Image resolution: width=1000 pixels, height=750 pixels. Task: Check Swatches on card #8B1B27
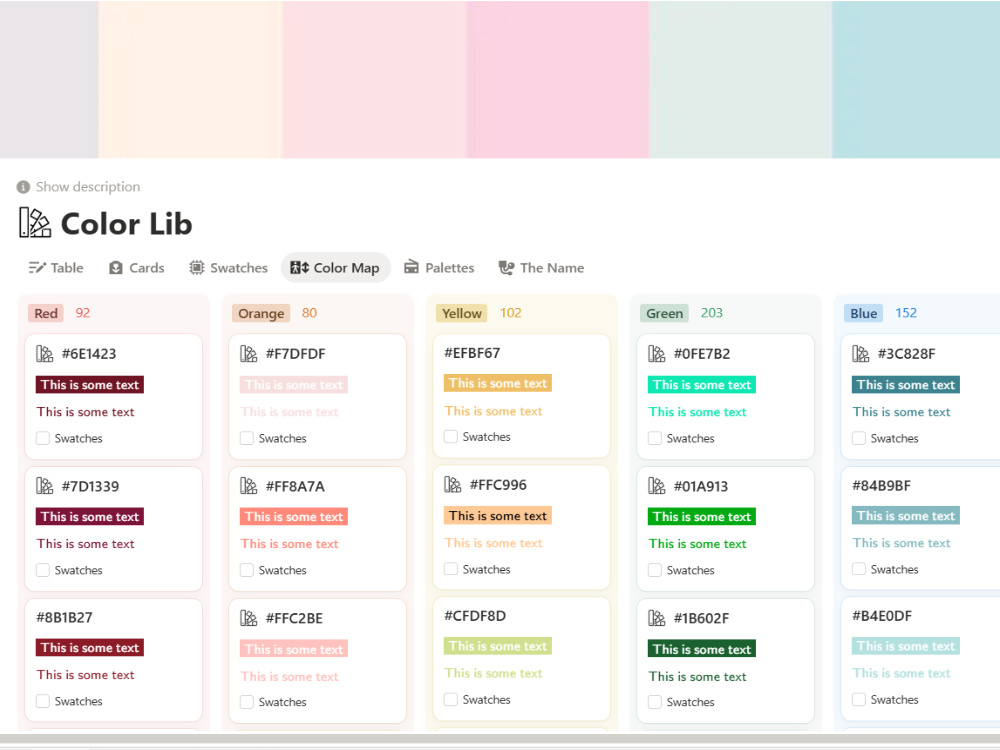pos(43,701)
